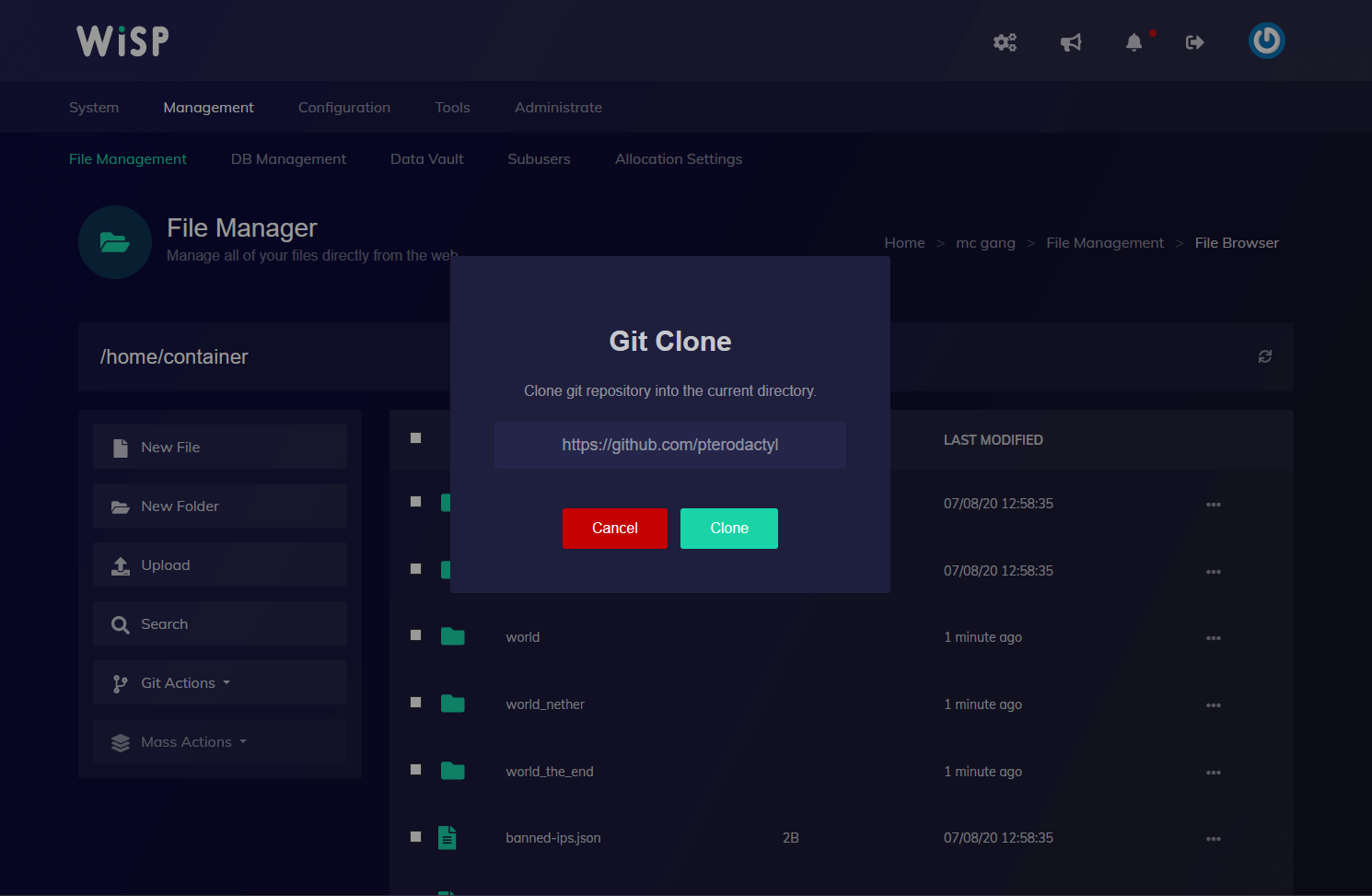Viewport: 1372px width, 896px height.
Task: Toggle the select-all checkbox in header
Action: (x=416, y=438)
